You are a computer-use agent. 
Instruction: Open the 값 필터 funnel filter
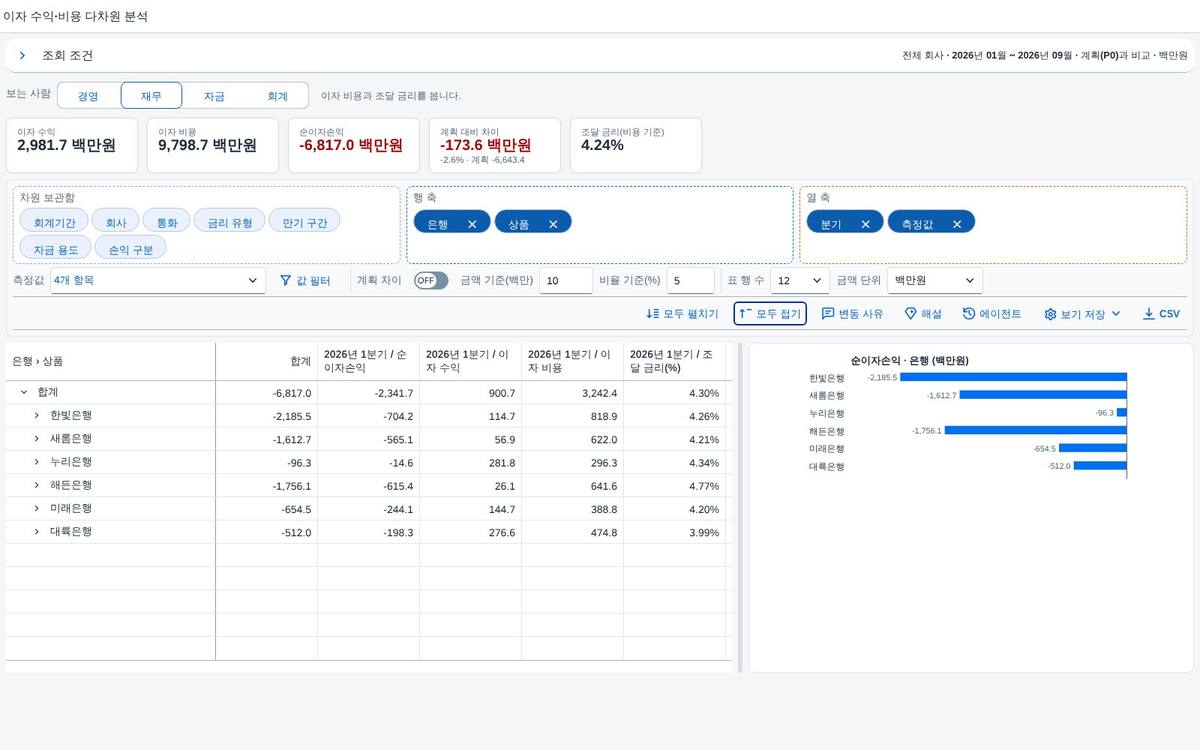305,281
